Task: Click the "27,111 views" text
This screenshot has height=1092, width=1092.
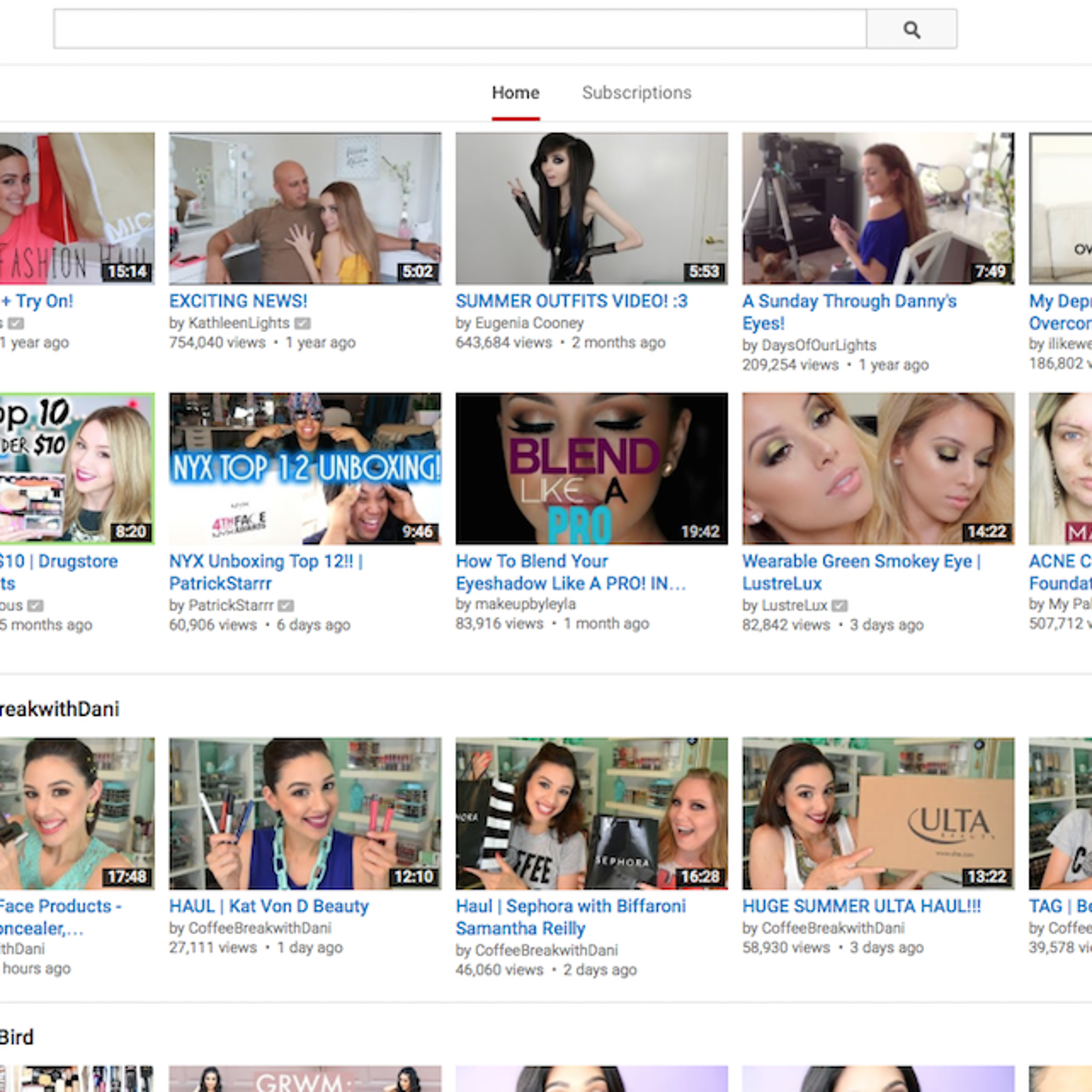Action: [213, 947]
